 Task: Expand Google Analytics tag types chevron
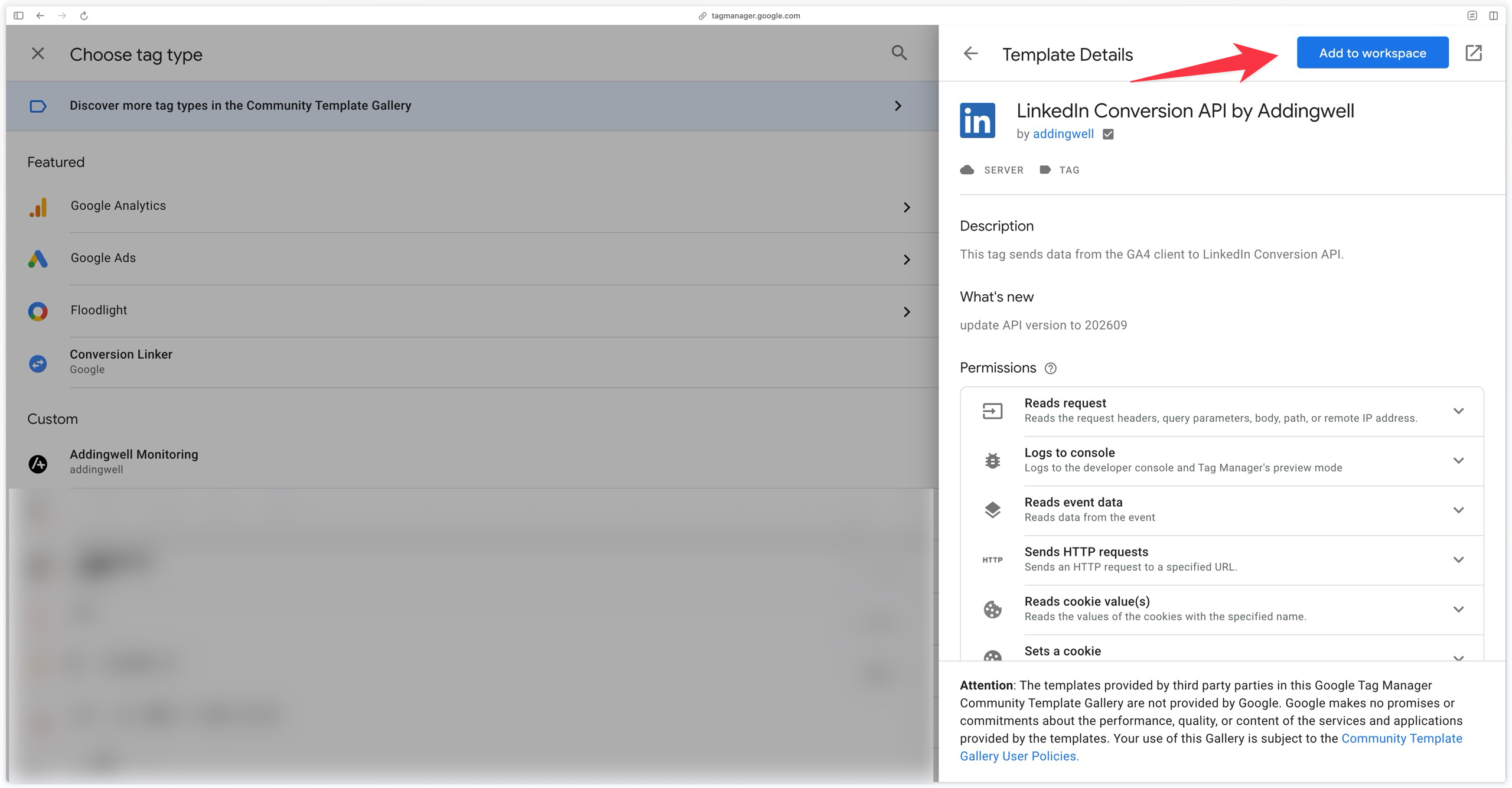[x=907, y=207]
